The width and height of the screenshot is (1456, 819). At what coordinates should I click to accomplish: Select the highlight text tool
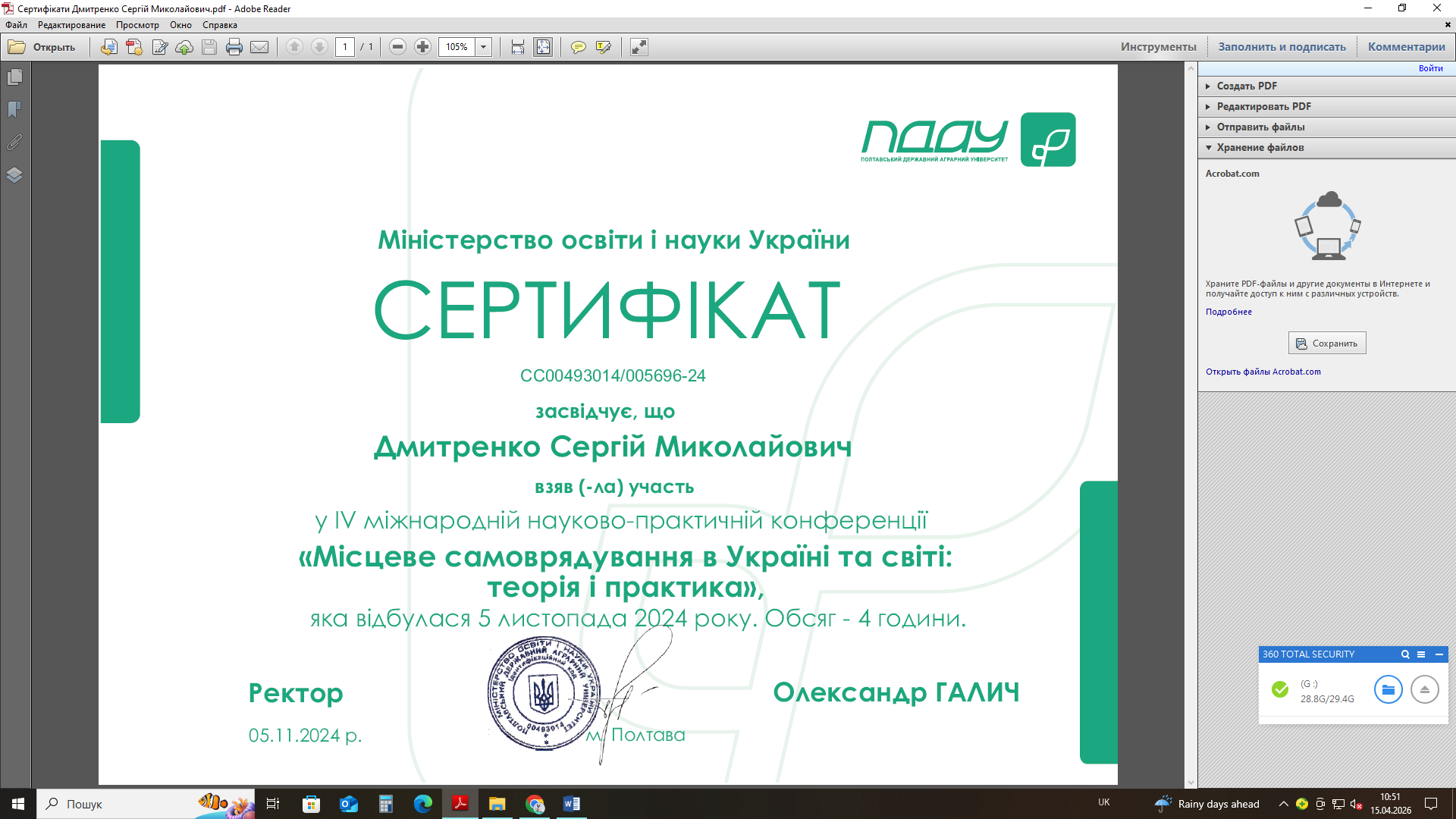point(604,47)
